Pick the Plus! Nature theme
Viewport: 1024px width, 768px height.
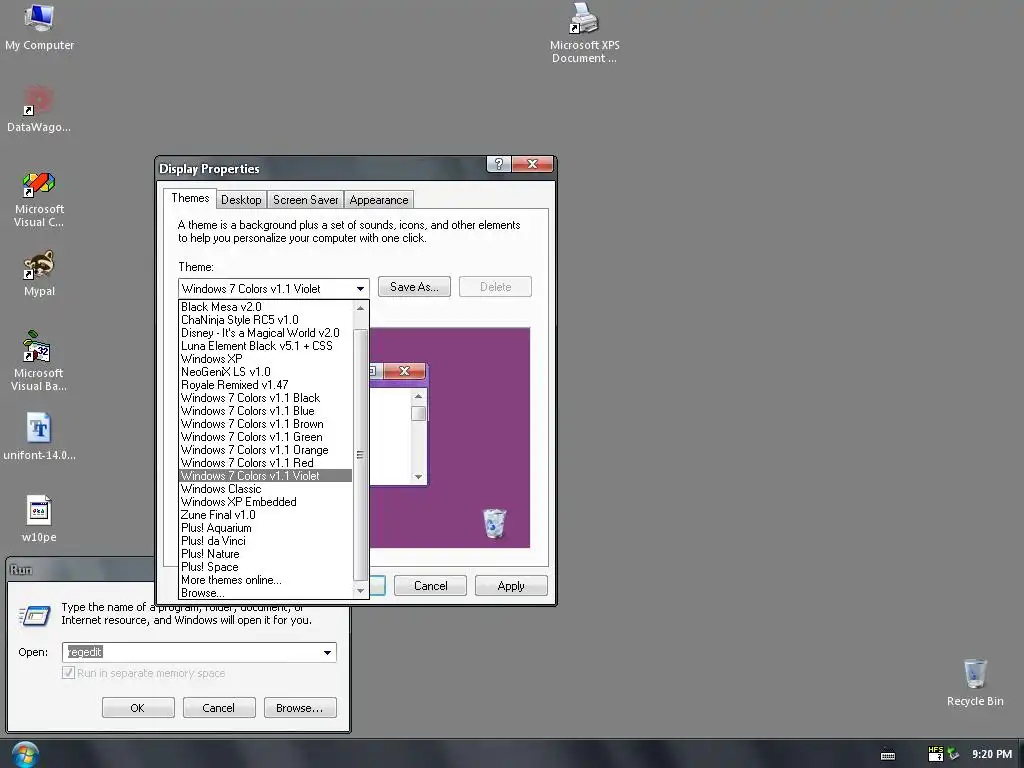(x=265, y=554)
